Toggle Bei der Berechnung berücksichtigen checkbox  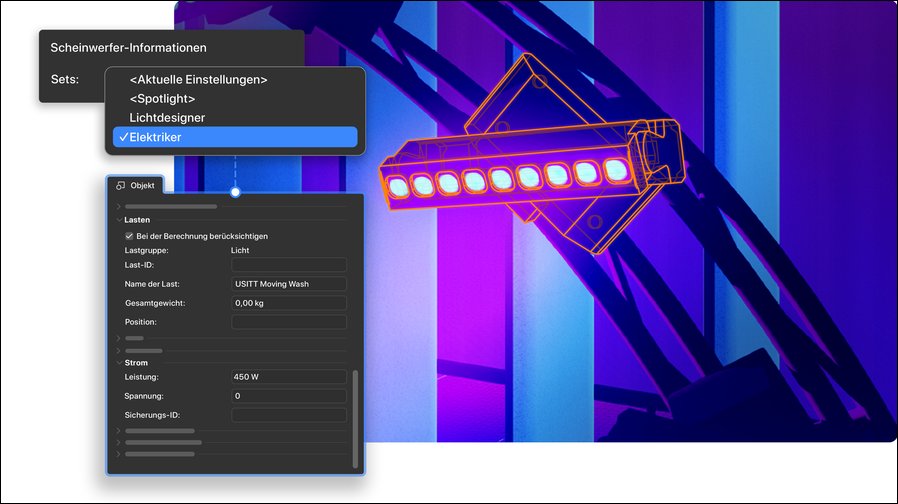pos(129,236)
